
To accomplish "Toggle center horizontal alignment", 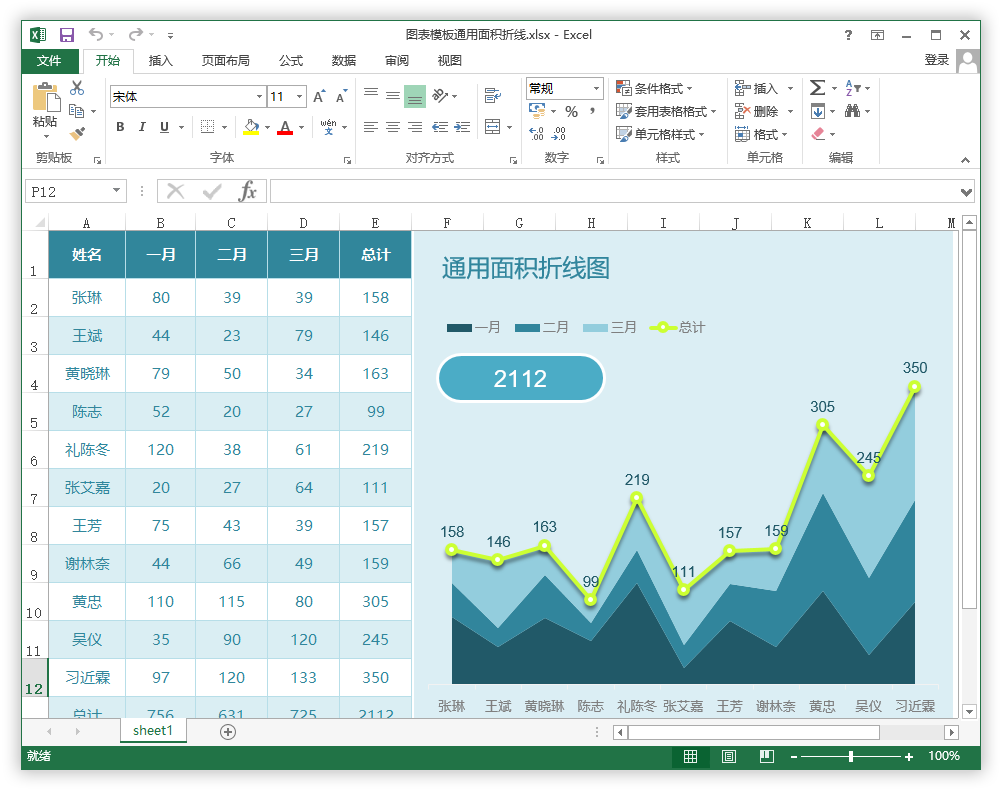I will [393, 127].
